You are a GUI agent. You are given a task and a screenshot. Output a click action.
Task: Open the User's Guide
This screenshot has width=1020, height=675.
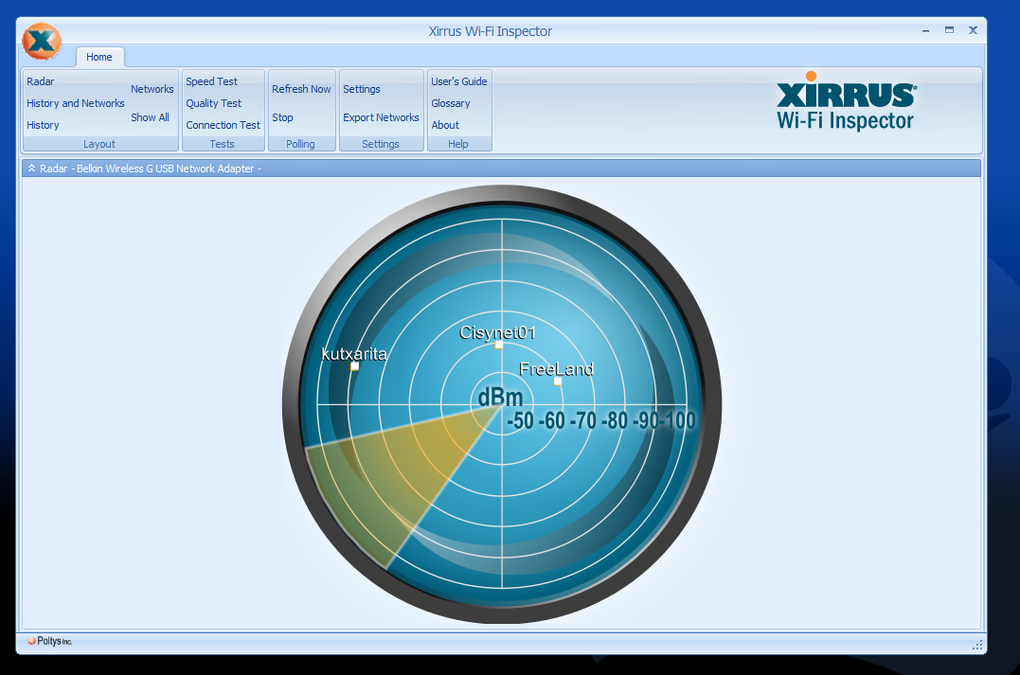[x=459, y=81]
